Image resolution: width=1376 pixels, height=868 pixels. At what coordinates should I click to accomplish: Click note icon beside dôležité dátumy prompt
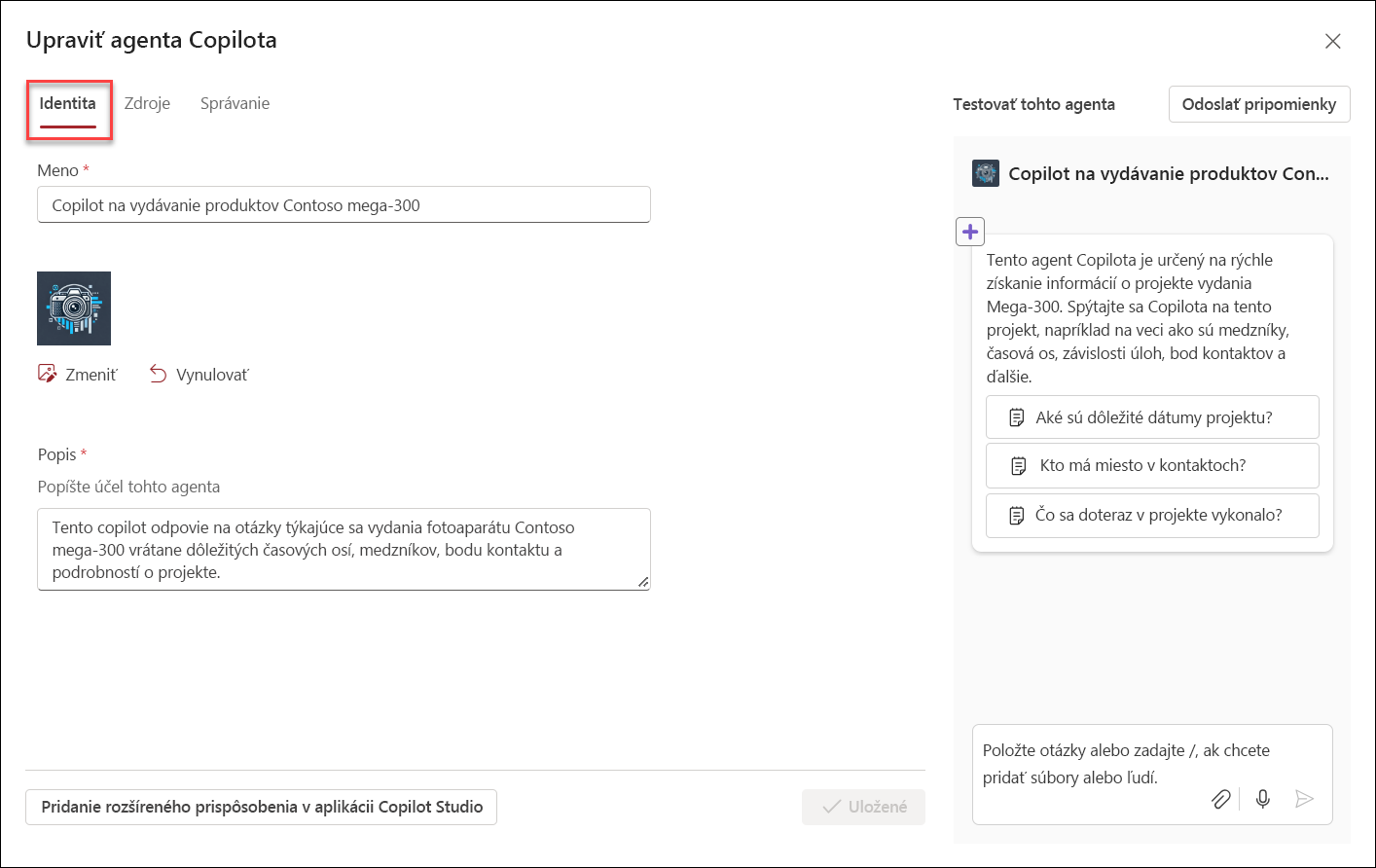[x=1016, y=417]
